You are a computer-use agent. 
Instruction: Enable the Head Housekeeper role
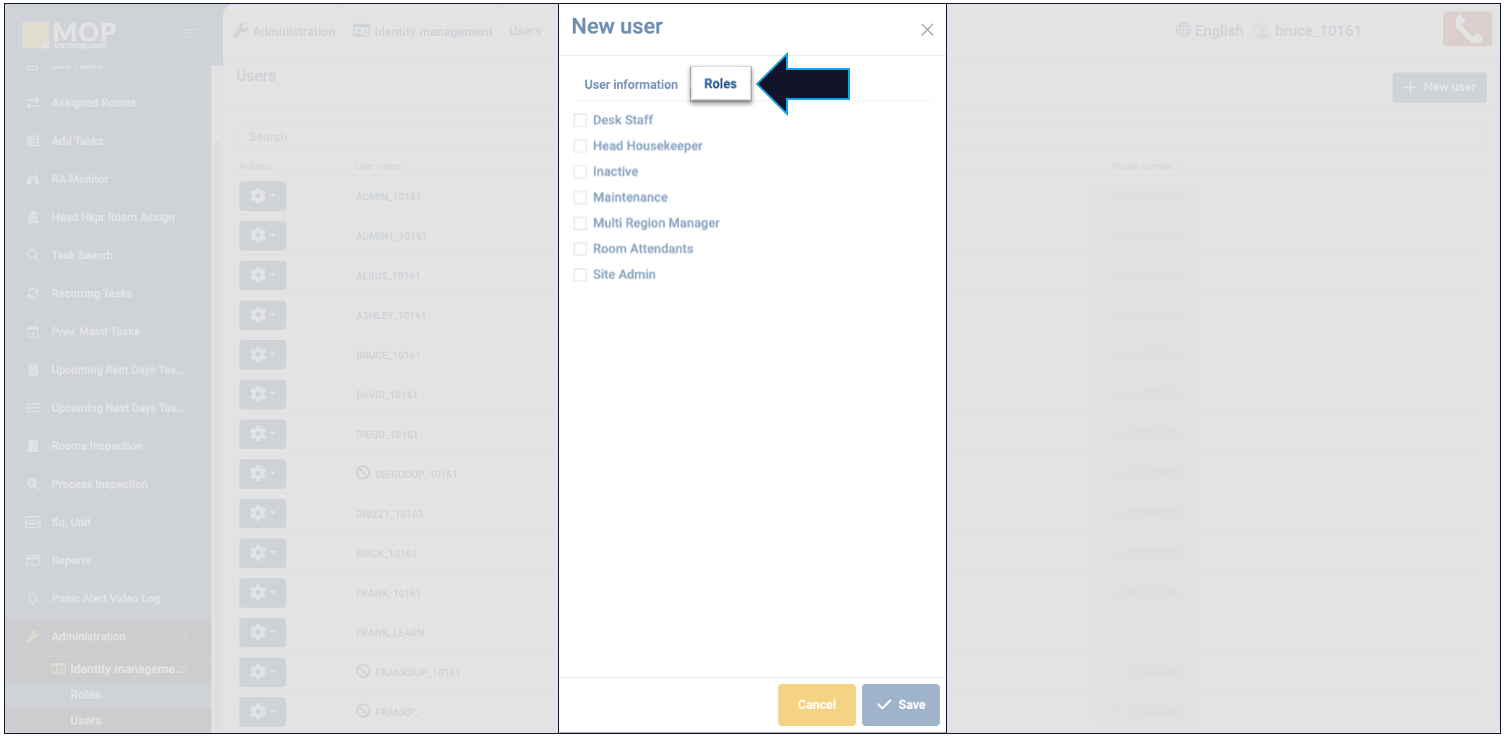click(x=580, y=146)
